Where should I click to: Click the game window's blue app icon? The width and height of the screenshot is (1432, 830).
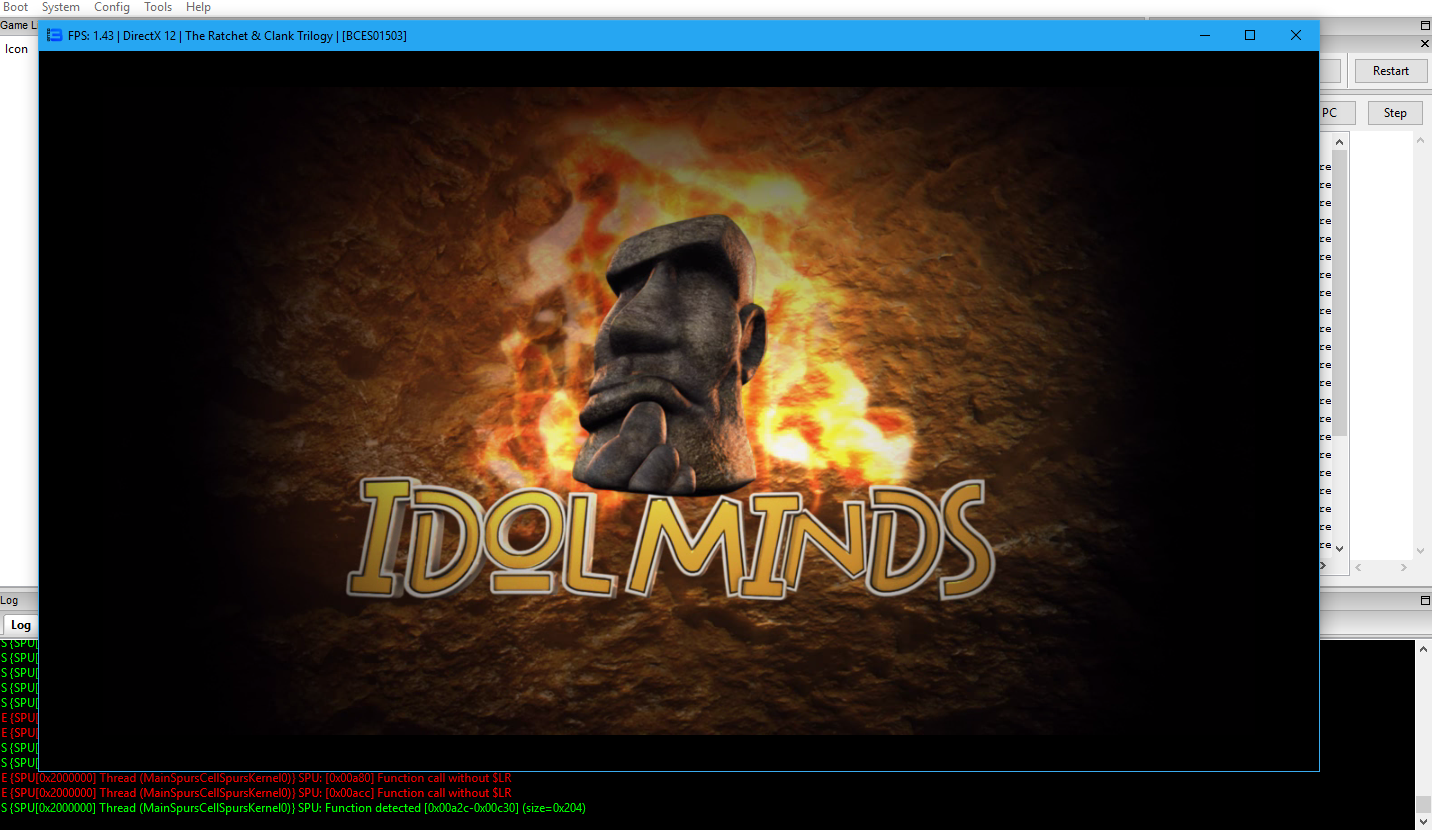54,35
